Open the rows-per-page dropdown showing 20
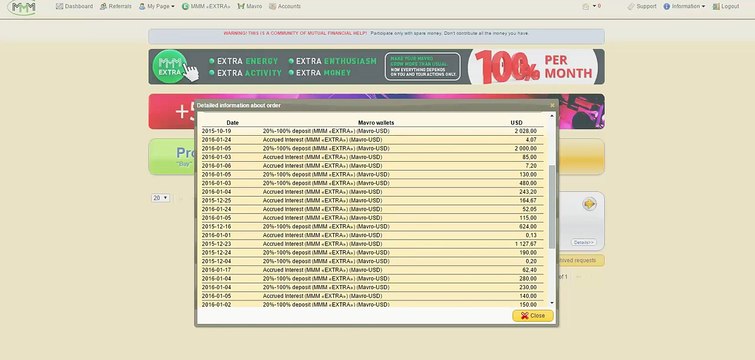Viewport: 755px width, 360px height. point(160,198)
